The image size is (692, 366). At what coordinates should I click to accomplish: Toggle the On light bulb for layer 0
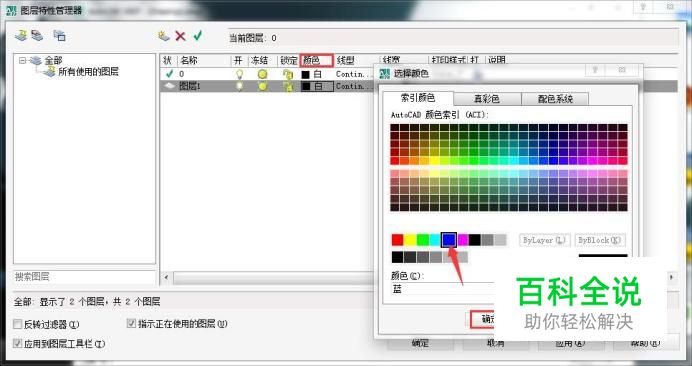239,74
